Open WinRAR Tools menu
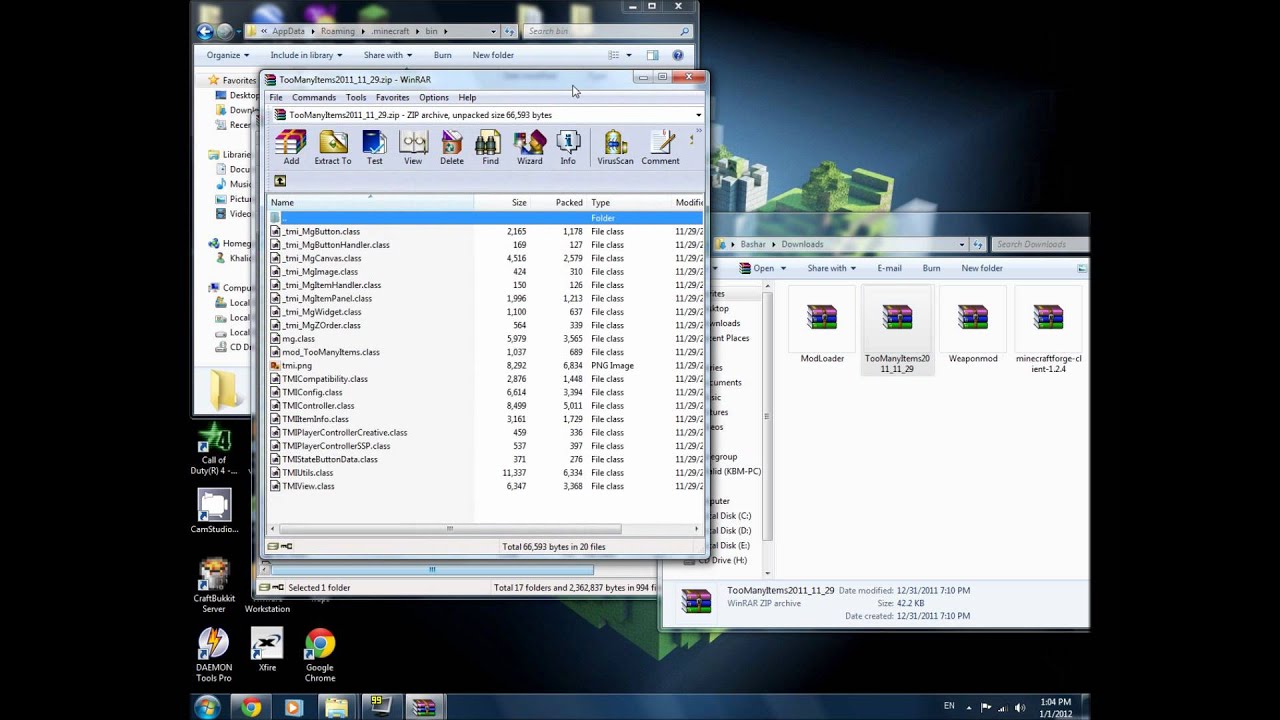 tap(356, 97)
